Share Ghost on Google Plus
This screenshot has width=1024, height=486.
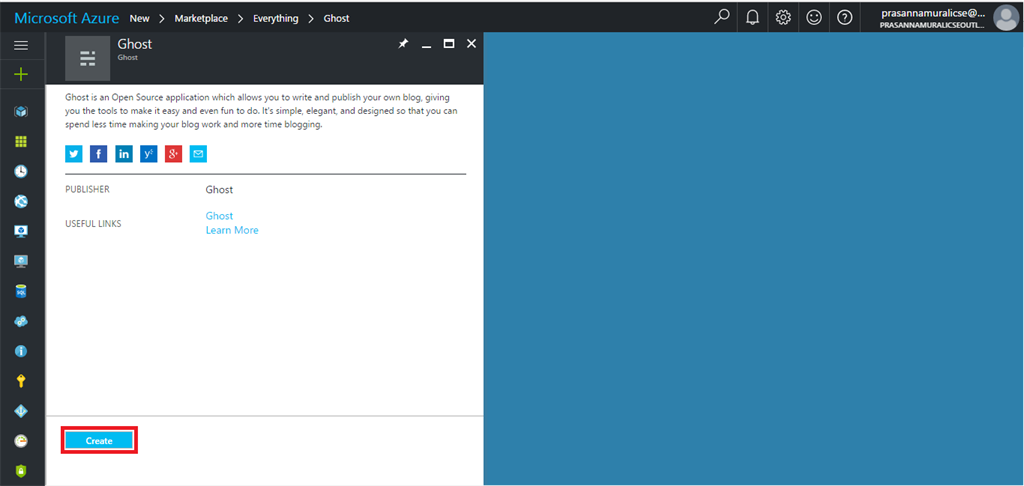tap(174, 154)
